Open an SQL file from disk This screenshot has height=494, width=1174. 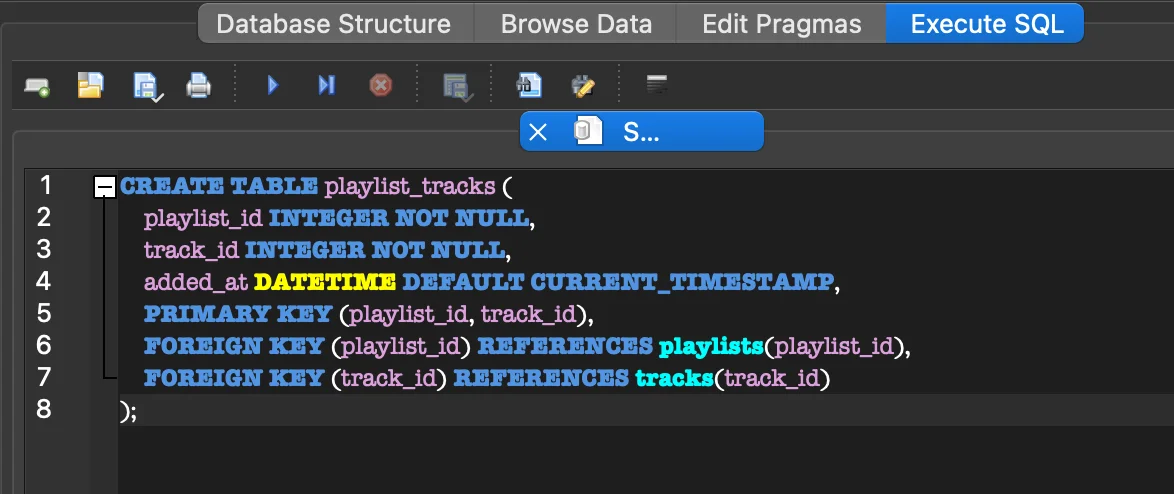tap(90, 85)
